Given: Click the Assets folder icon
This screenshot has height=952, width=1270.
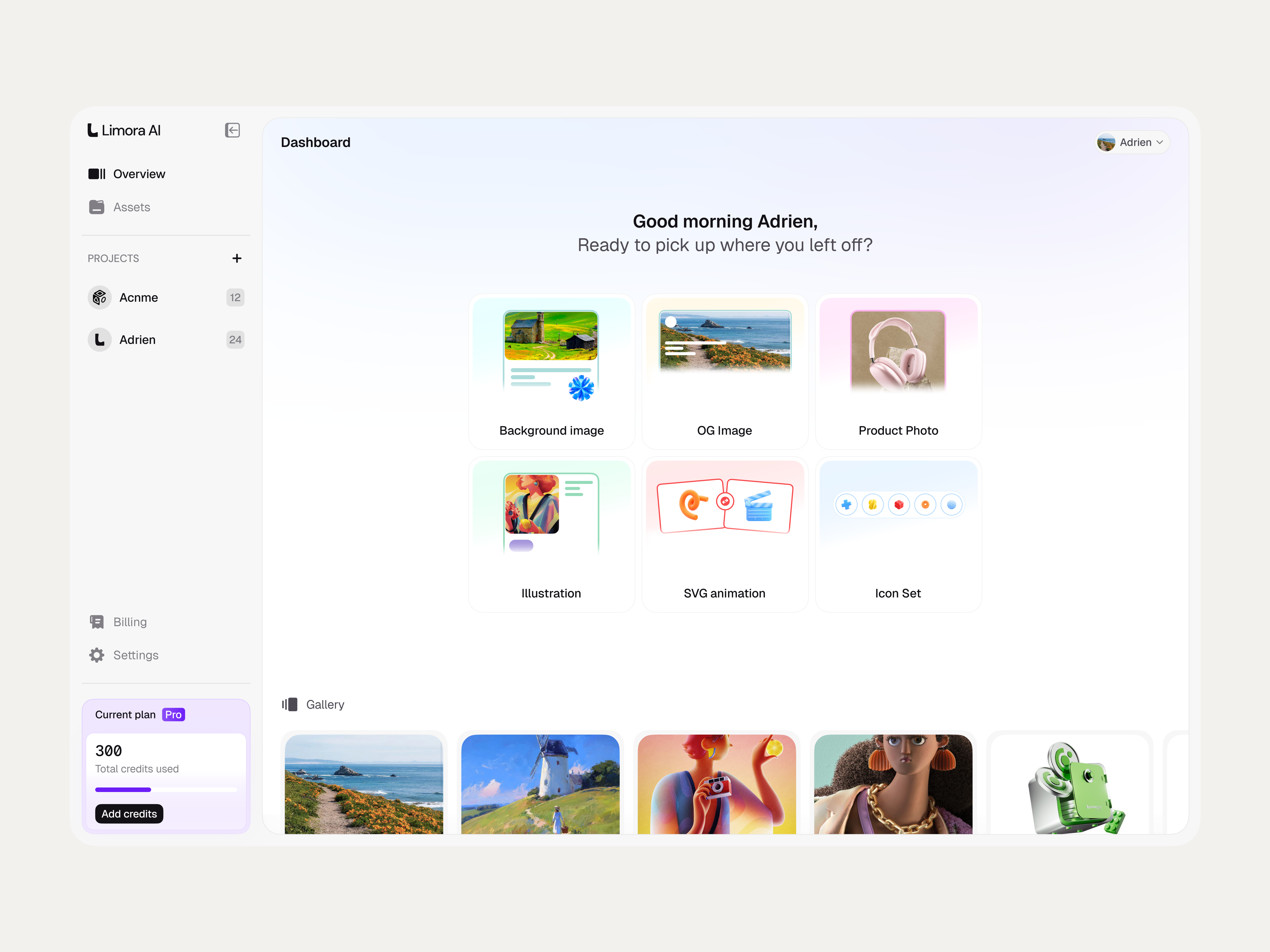Looking at the screenshot, I should click(x=97, y=207).
